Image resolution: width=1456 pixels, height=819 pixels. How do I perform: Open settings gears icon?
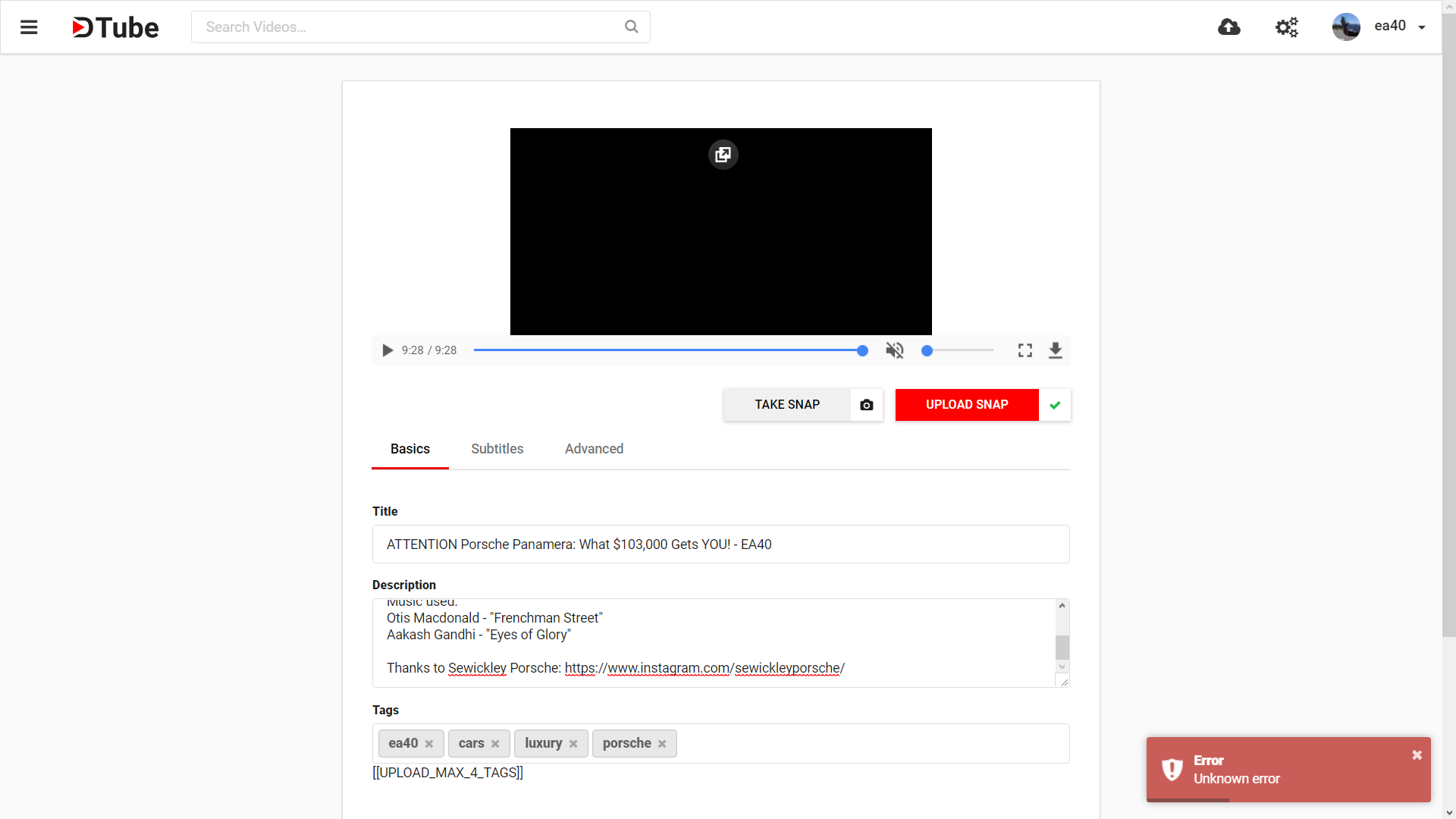pos(1286,27)
